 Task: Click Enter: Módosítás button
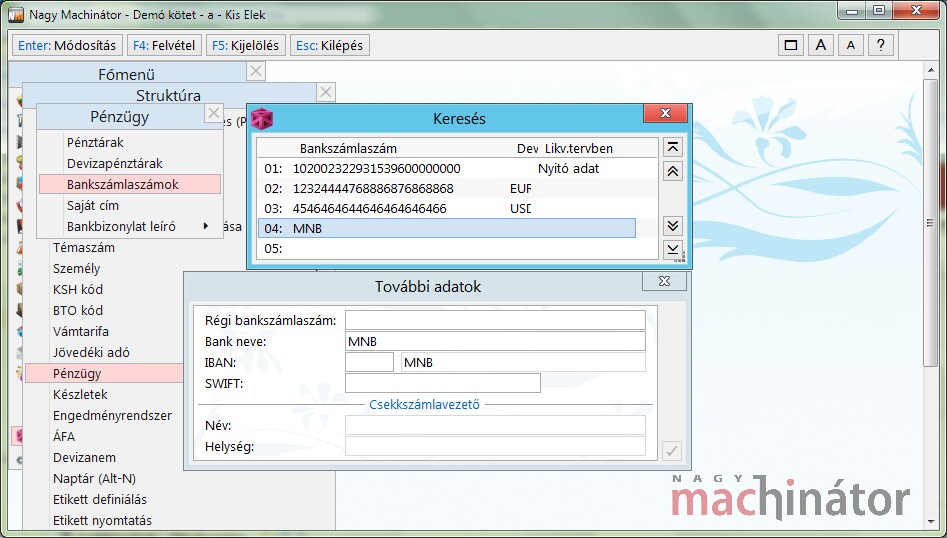pos(67,45)
